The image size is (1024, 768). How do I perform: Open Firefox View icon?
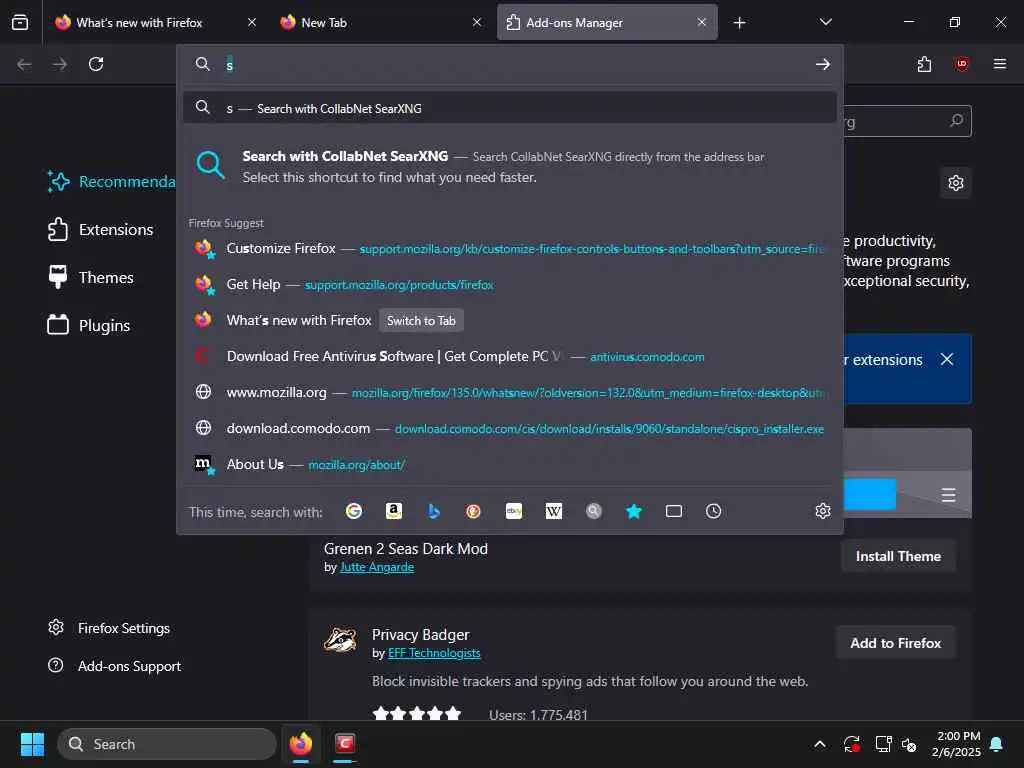click(20, 22)
